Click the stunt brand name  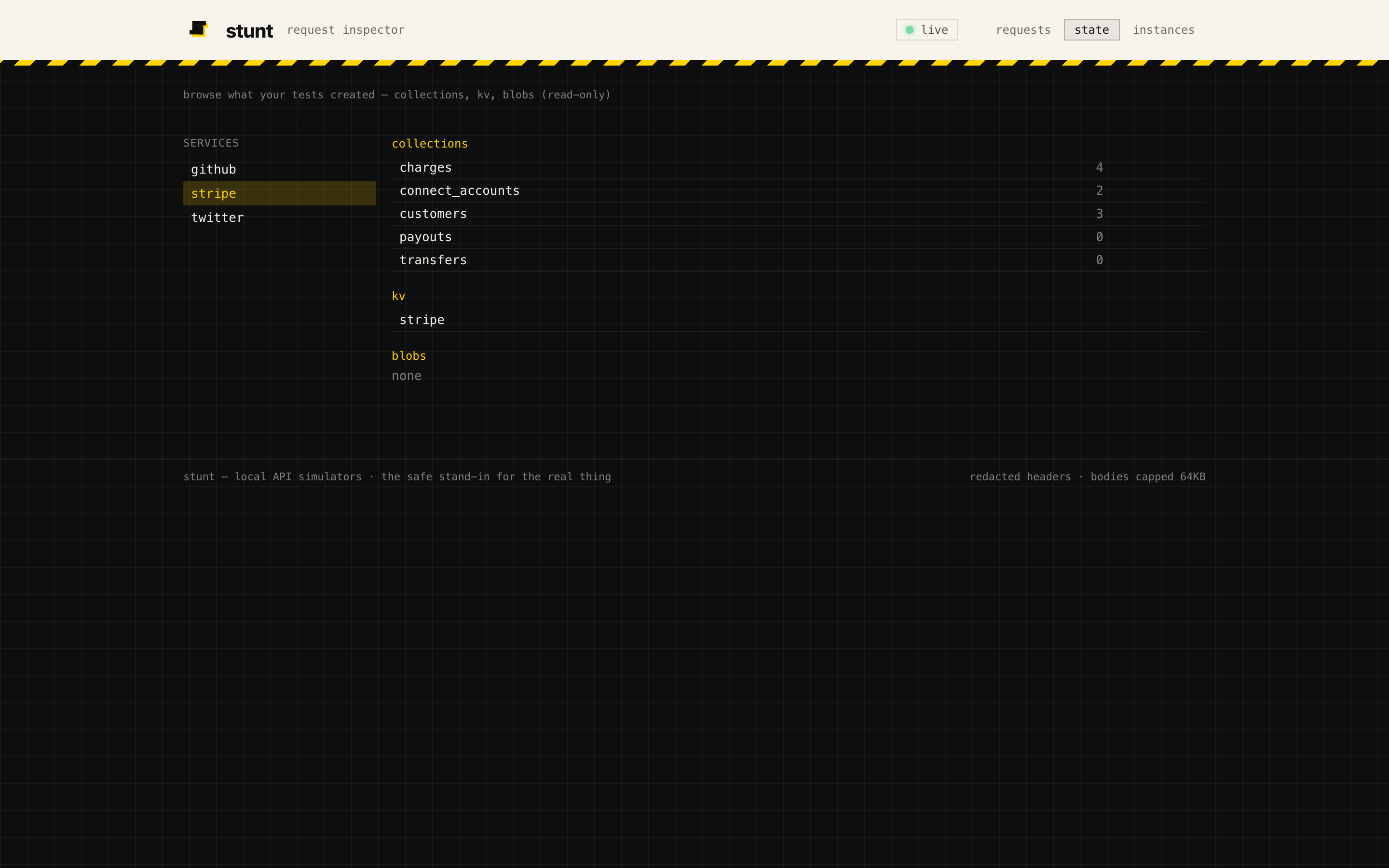pos(249,30)
